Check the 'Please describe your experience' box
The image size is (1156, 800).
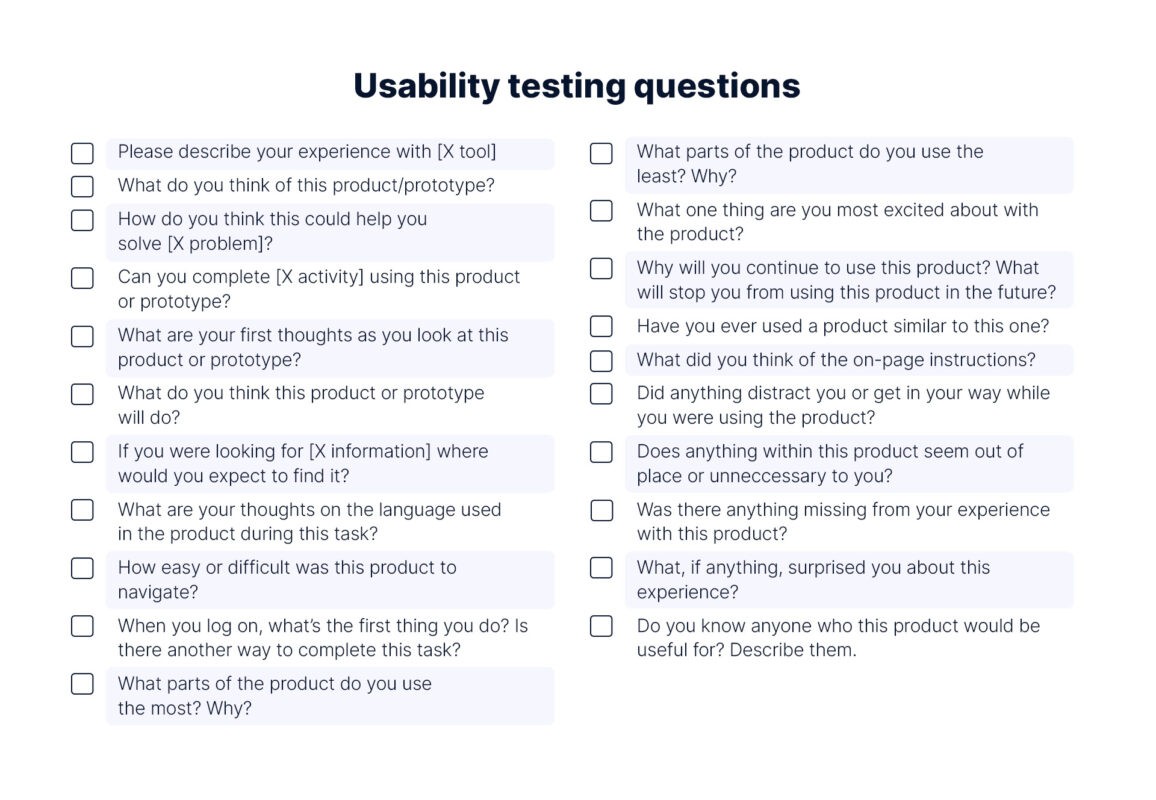(82, 153)
